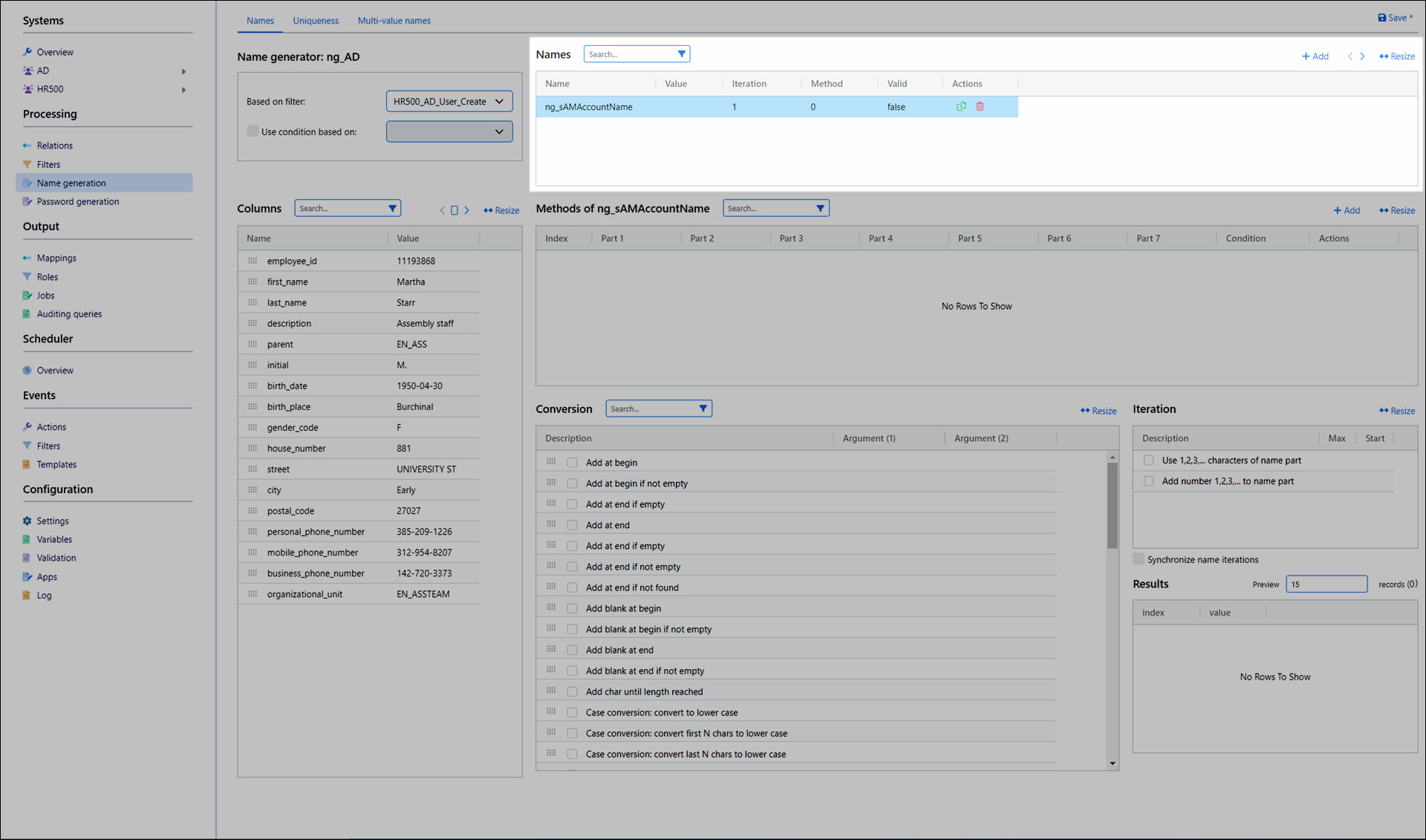Toggle Synchronize name iterations checkbox
The height and width of the screenshot is (840, 1426).
tap(1139, 559)
